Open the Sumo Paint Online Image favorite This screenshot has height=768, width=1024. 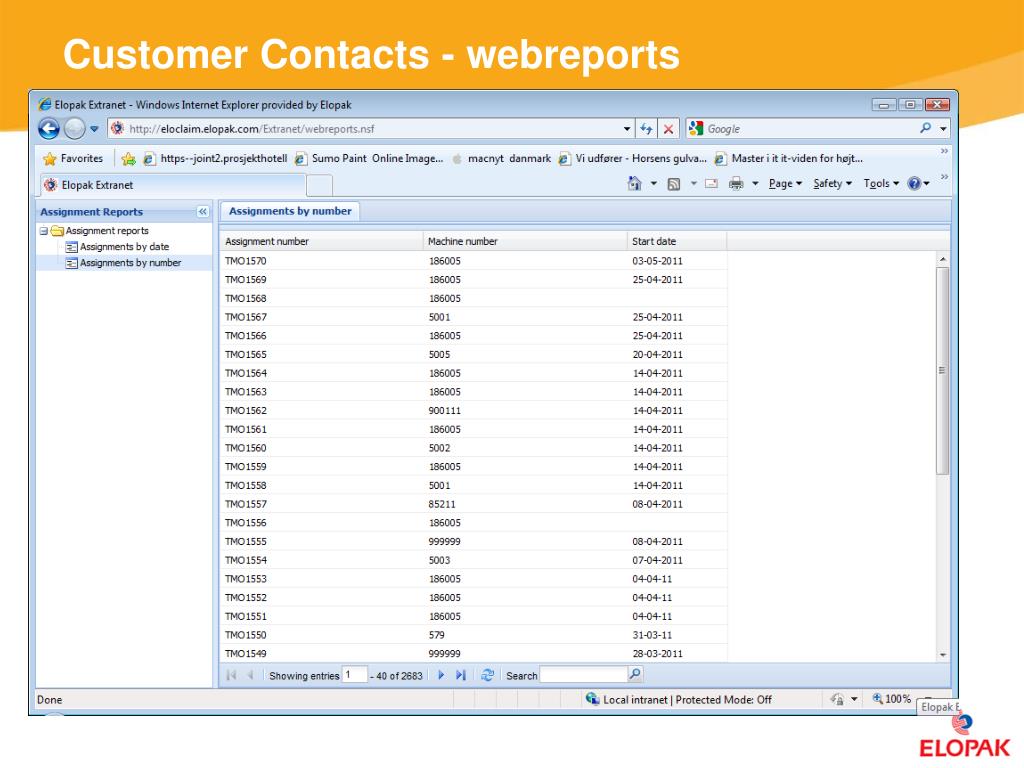pos(369,159)
